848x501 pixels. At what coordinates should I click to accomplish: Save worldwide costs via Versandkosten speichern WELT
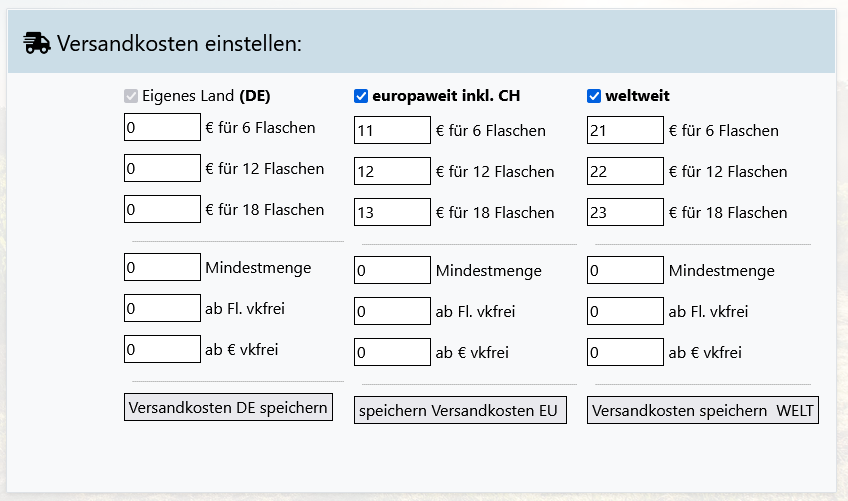click(x=702, y=410)
